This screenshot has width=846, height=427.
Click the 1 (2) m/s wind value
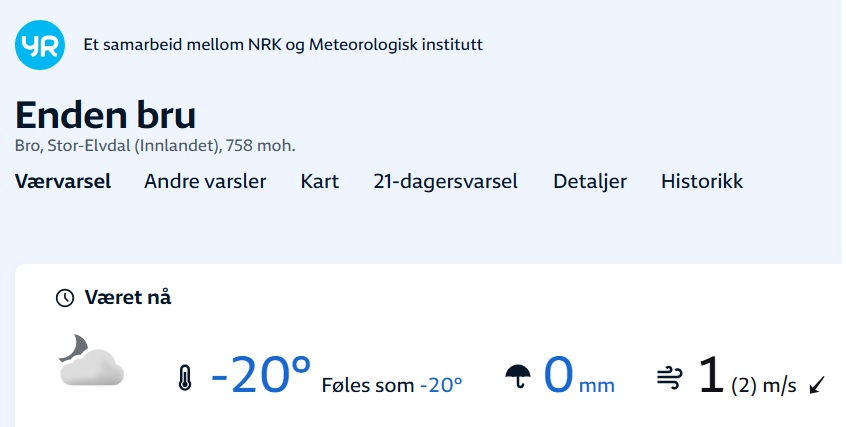(x=747, y=378)
